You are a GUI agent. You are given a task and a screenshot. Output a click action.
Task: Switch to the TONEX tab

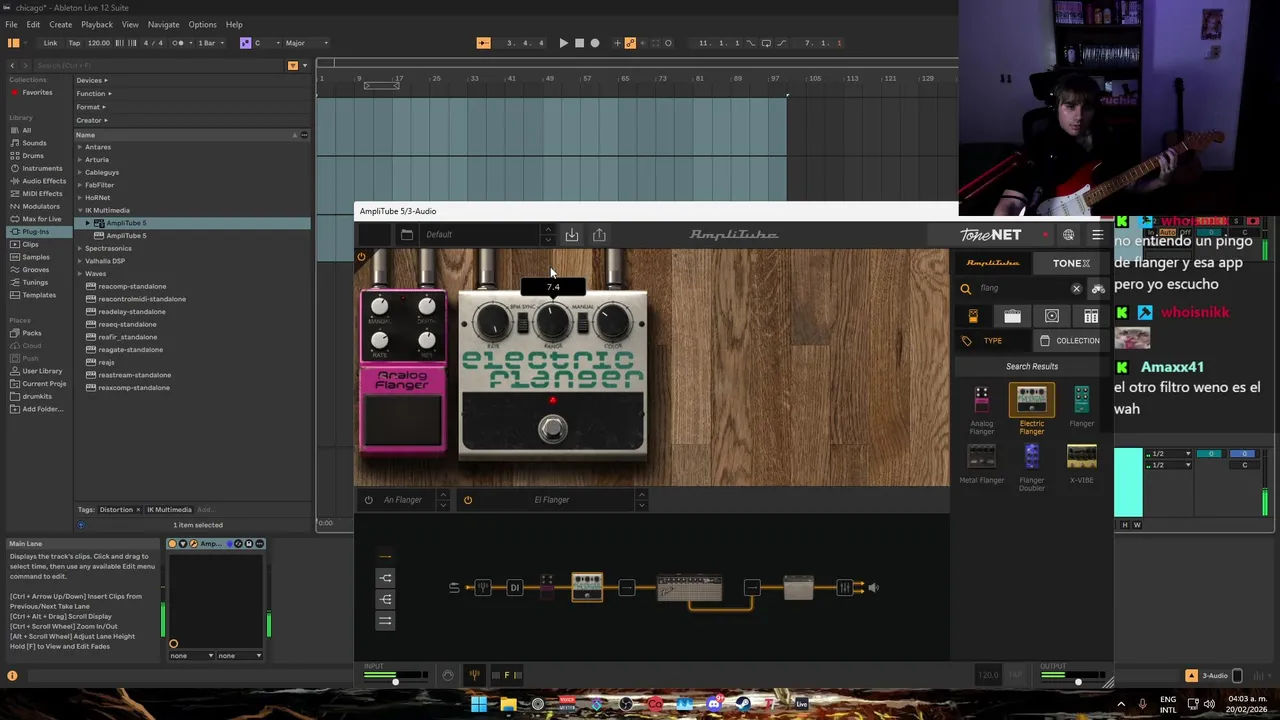click(x=1071, y=263)
